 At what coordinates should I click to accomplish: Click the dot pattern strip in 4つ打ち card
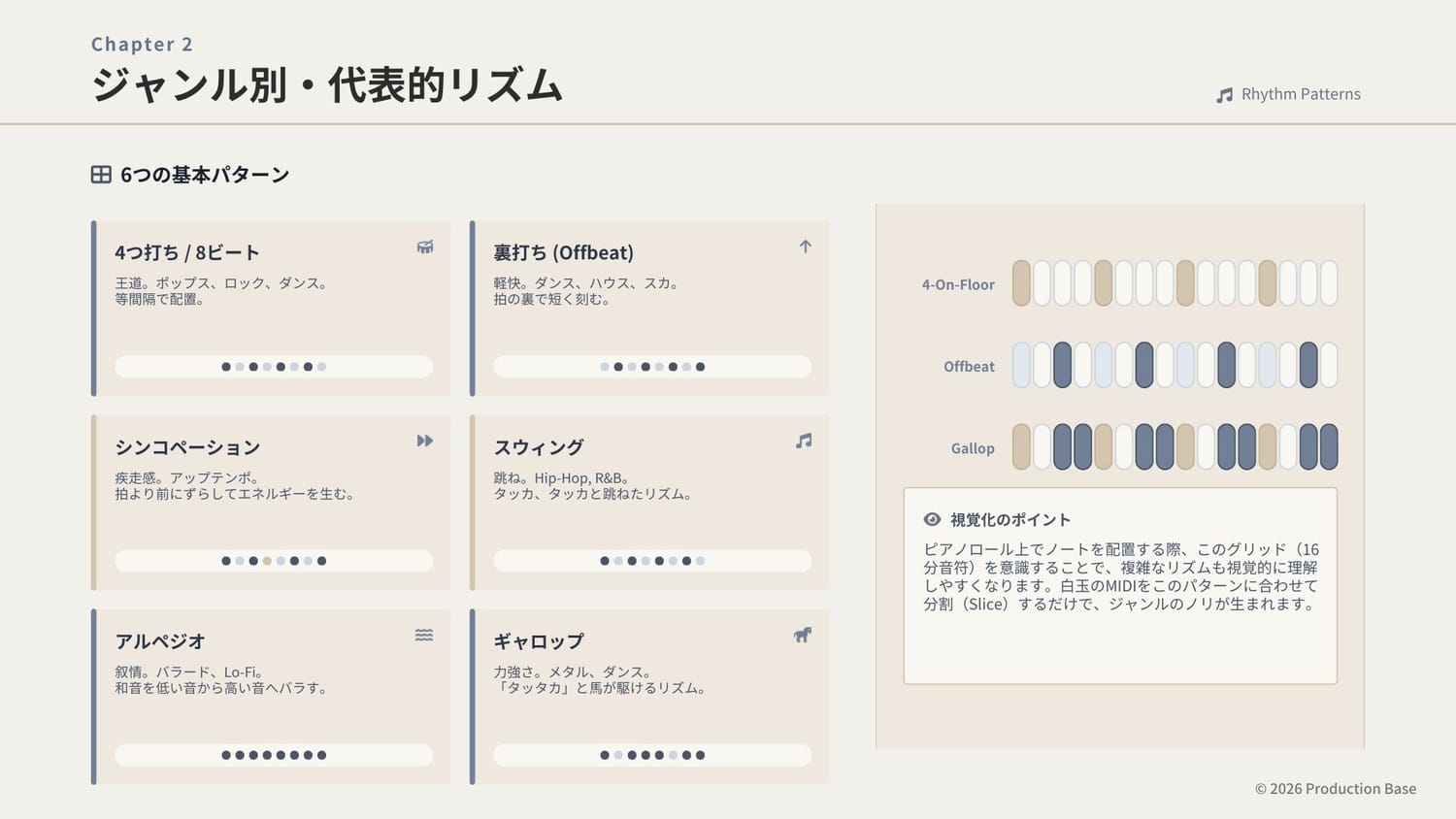point(274,367)
